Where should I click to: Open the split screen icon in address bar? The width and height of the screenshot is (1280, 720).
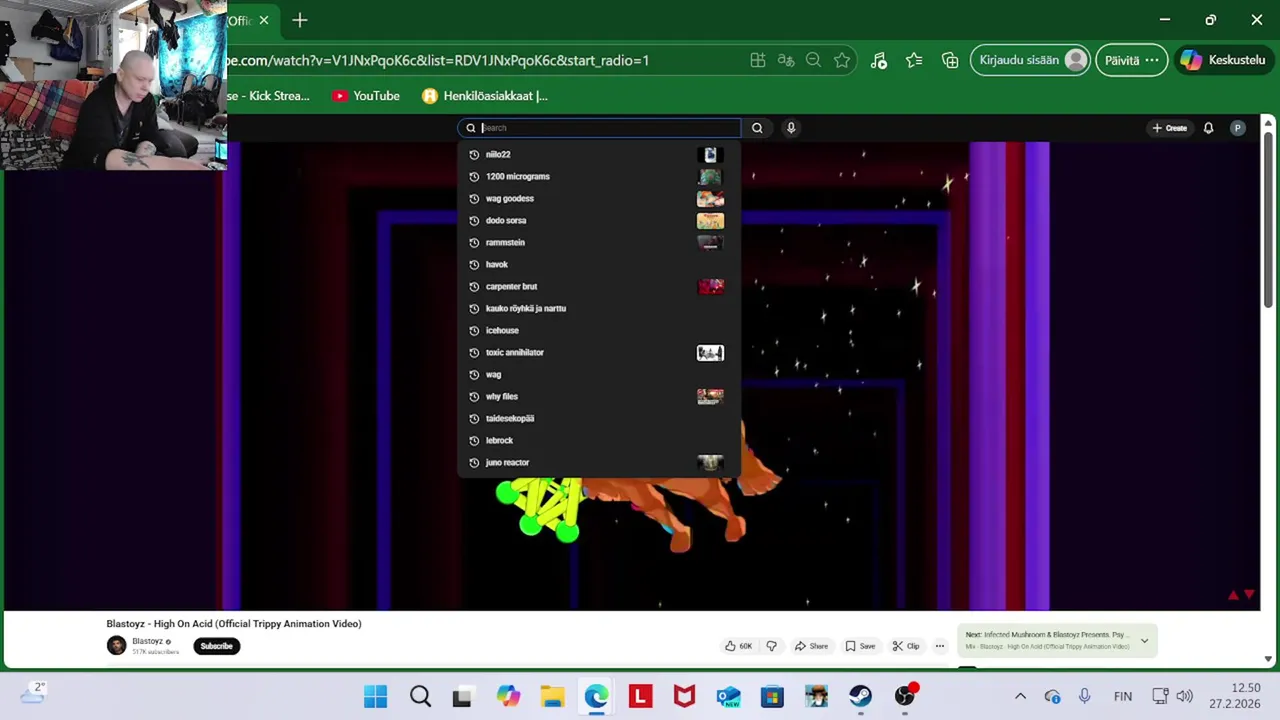(758, 61)
